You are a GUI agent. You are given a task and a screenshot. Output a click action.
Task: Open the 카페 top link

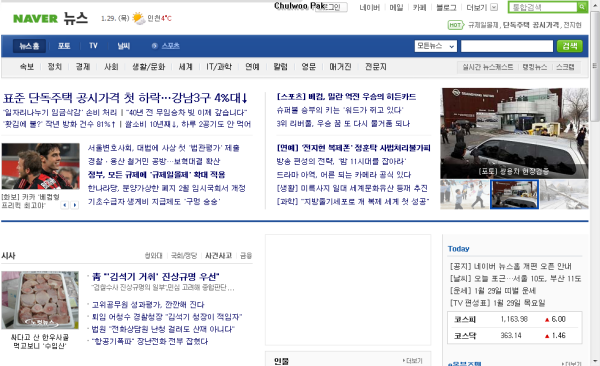point(419,7)
